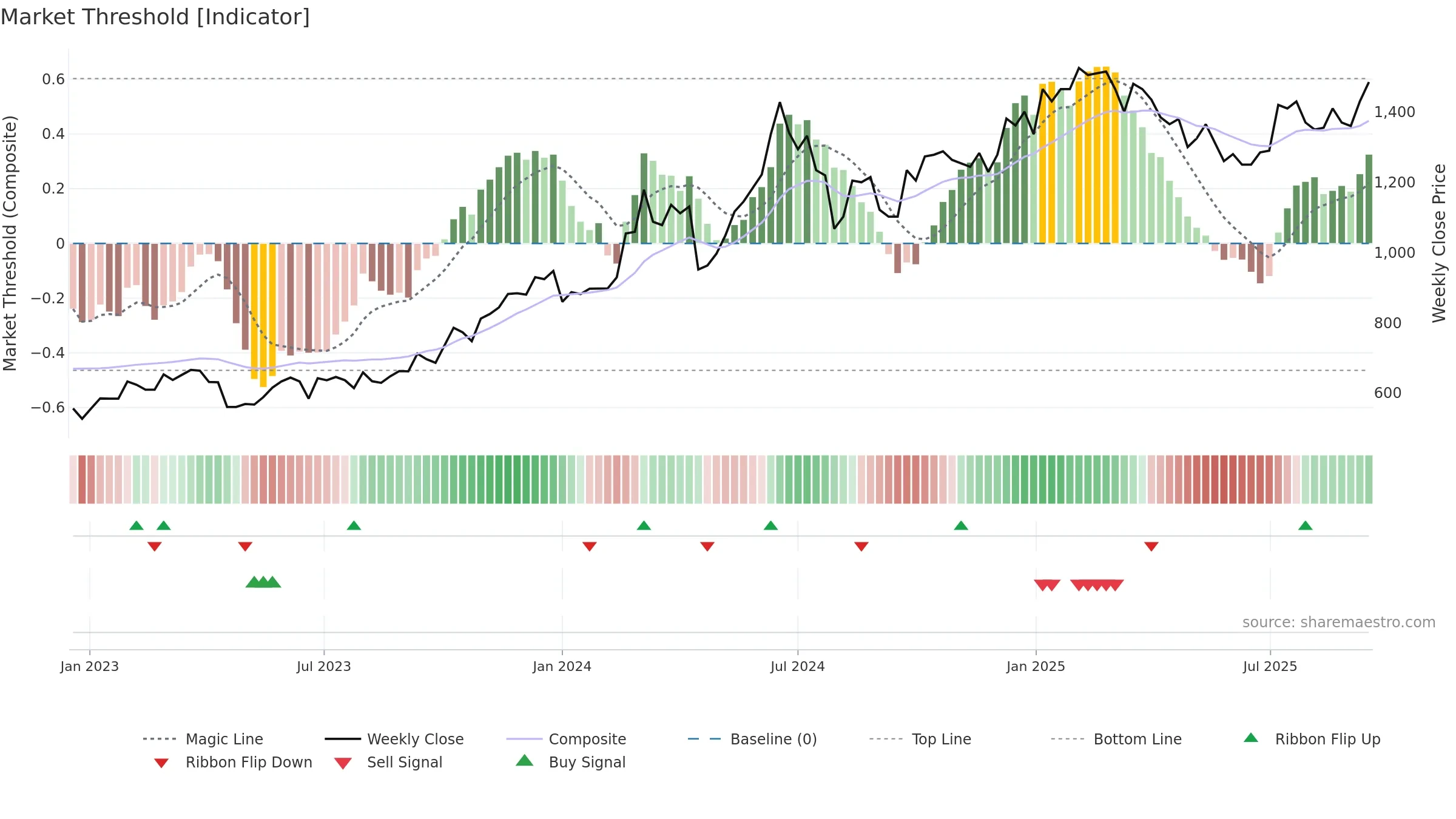Screen dimensions: 1456x819
Task: Click the Top Line legend entry
Action: pyautogui.click(x=920, y=739)
